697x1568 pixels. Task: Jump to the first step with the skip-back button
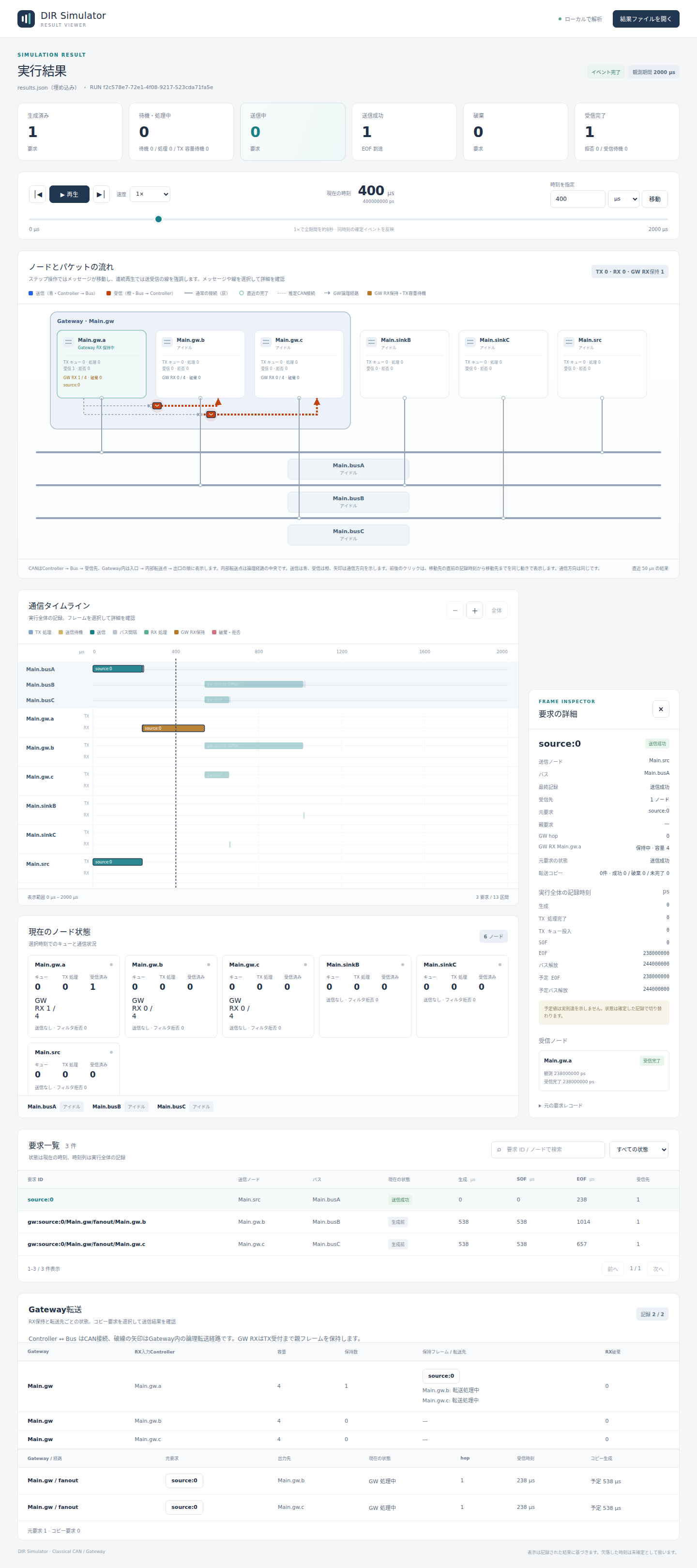(x=38, y=194)
